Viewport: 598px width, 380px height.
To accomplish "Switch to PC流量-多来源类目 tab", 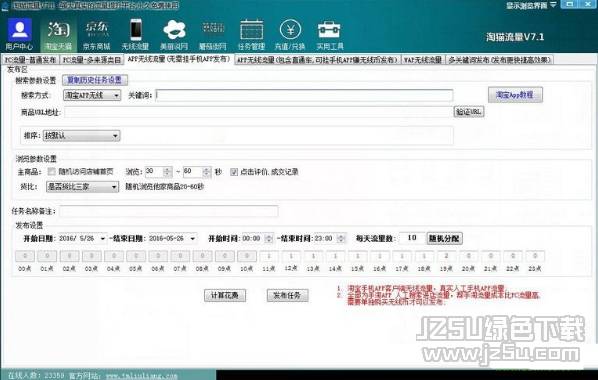I will pos(92,60).
